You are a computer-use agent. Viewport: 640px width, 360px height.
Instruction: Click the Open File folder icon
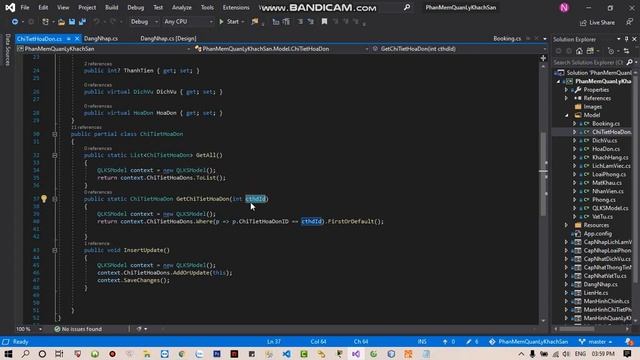tap(61, 22)
